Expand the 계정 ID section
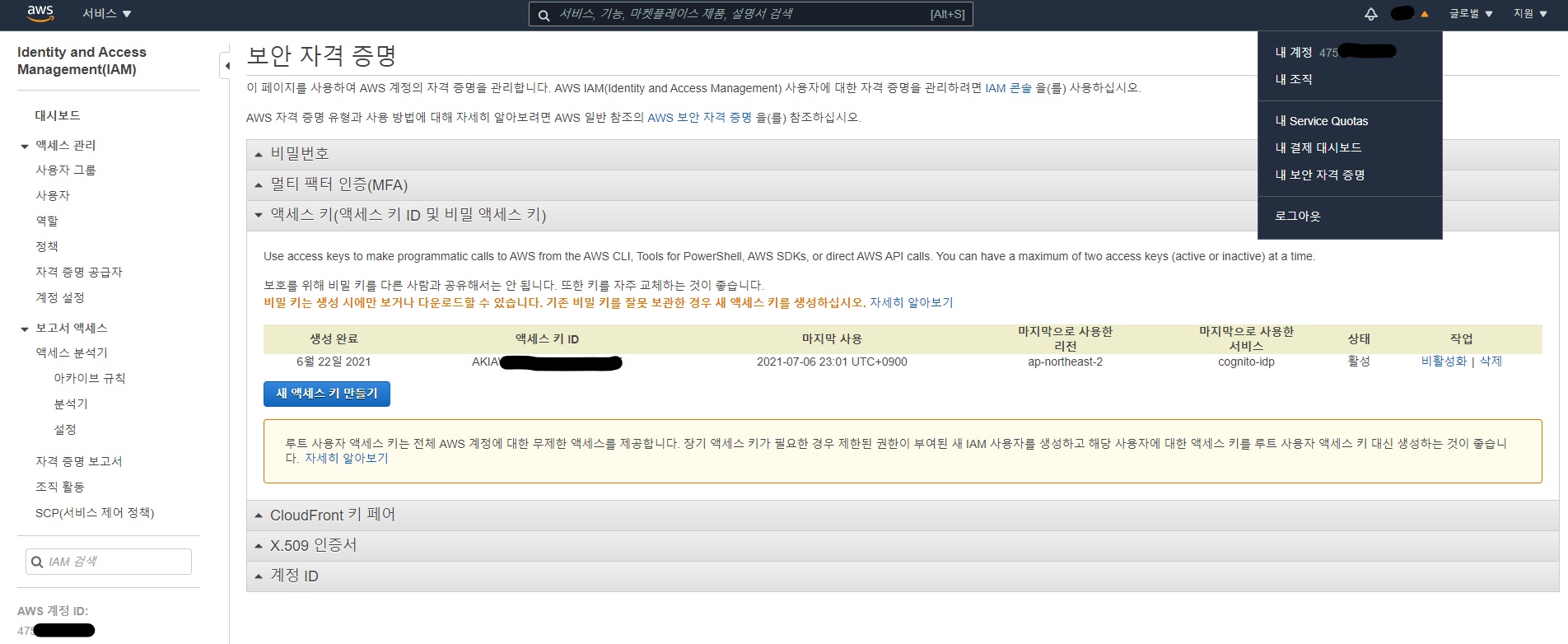Image resolution: width=1568 pixels, height=644 pixels. click(x=903, y=576)
